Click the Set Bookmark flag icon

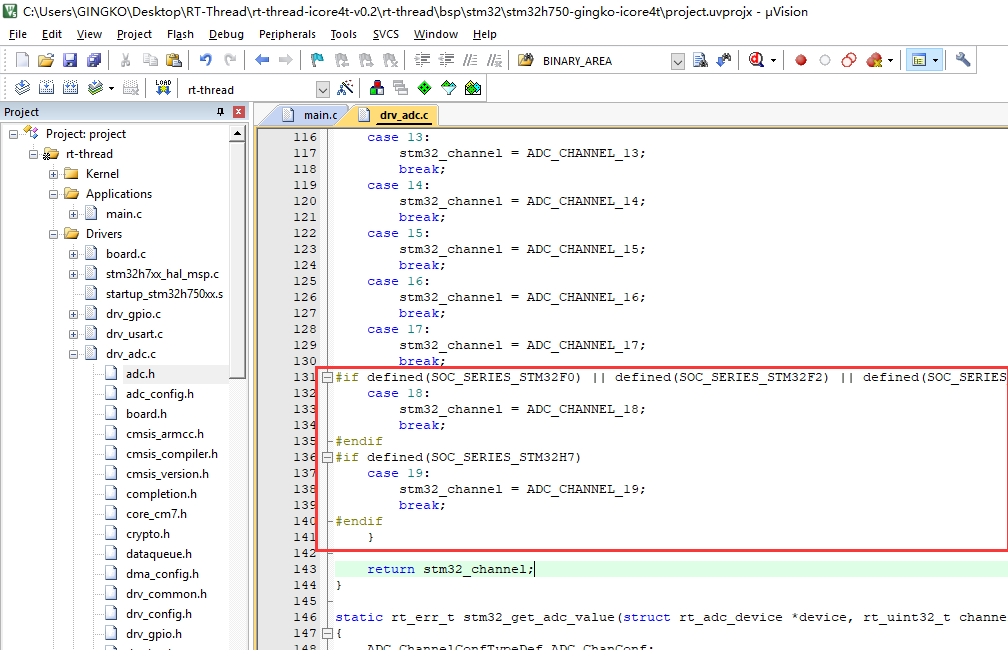(x=317, y=60)
